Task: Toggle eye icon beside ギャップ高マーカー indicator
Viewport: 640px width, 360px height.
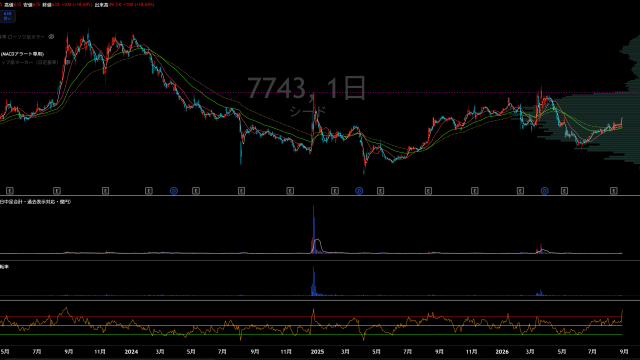Action: tap(68, 62)
